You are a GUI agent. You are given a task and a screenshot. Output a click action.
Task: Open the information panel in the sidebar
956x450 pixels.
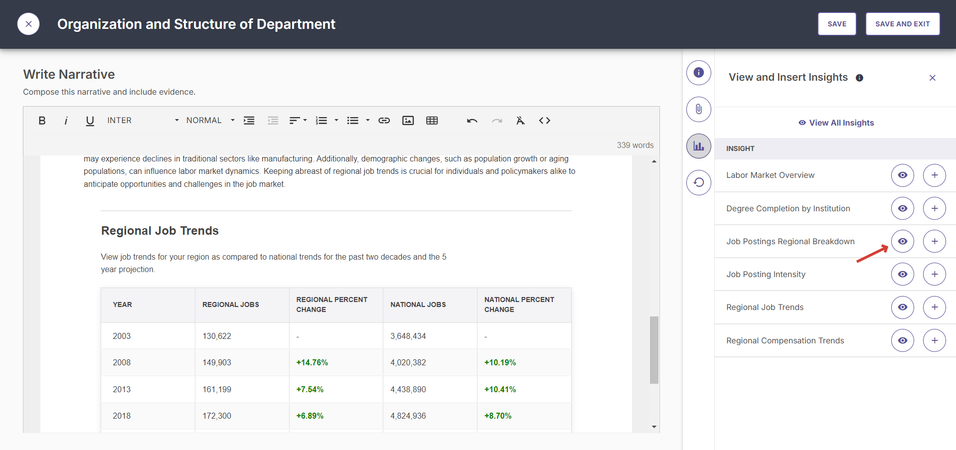tap(699, 73)
